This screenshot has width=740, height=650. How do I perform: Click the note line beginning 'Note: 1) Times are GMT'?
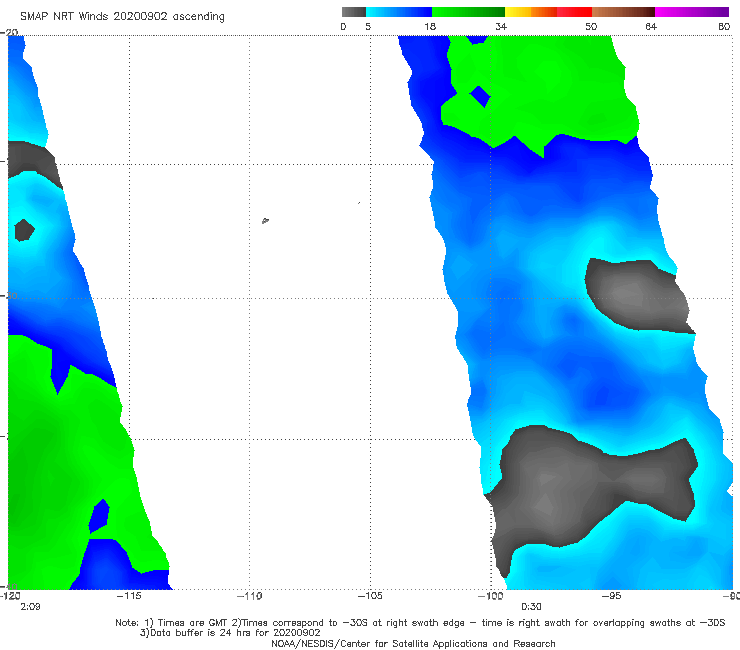tap(420, 623)
